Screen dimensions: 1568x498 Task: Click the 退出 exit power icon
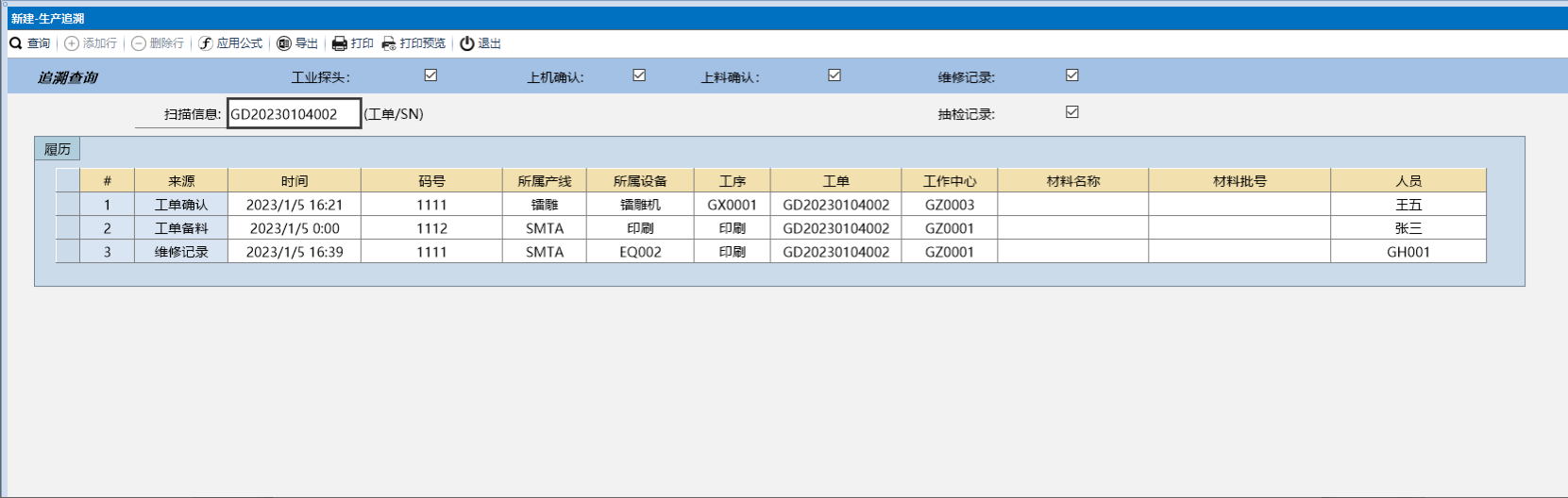point(467,43)
